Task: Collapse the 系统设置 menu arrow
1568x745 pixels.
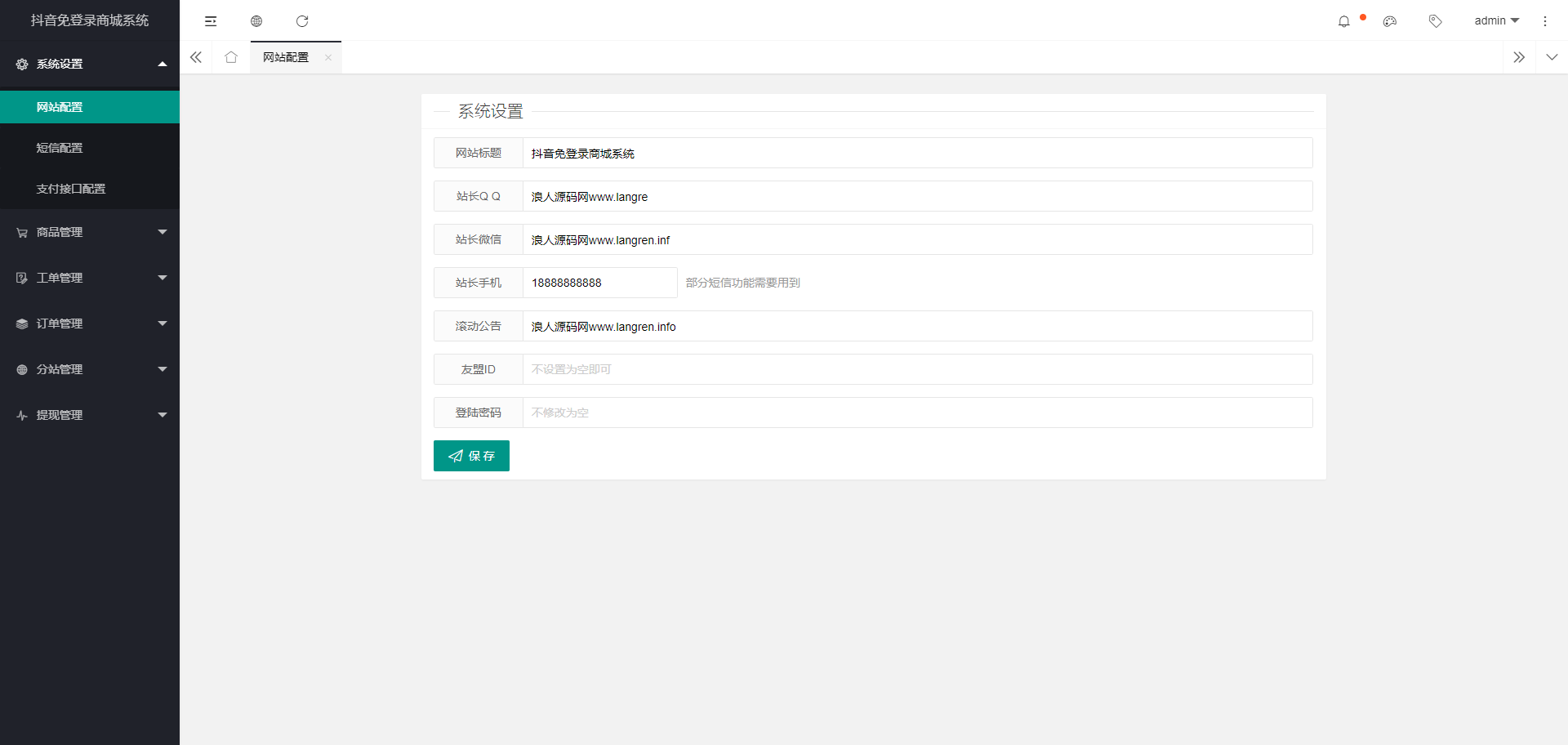Action: click(163, 64)
